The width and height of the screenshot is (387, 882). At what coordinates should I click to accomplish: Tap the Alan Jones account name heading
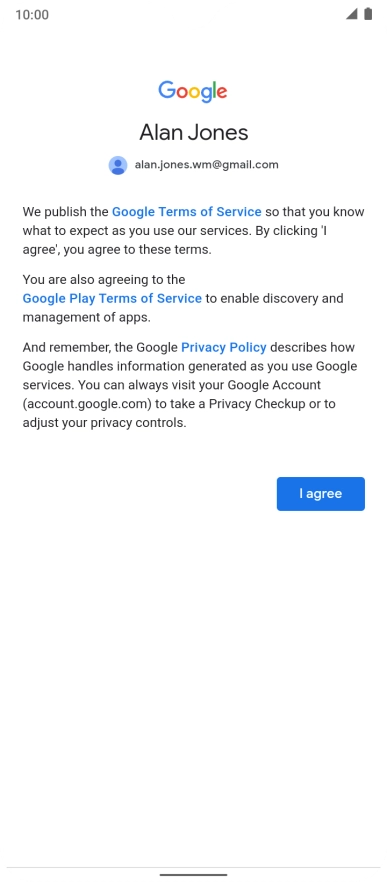194,133
